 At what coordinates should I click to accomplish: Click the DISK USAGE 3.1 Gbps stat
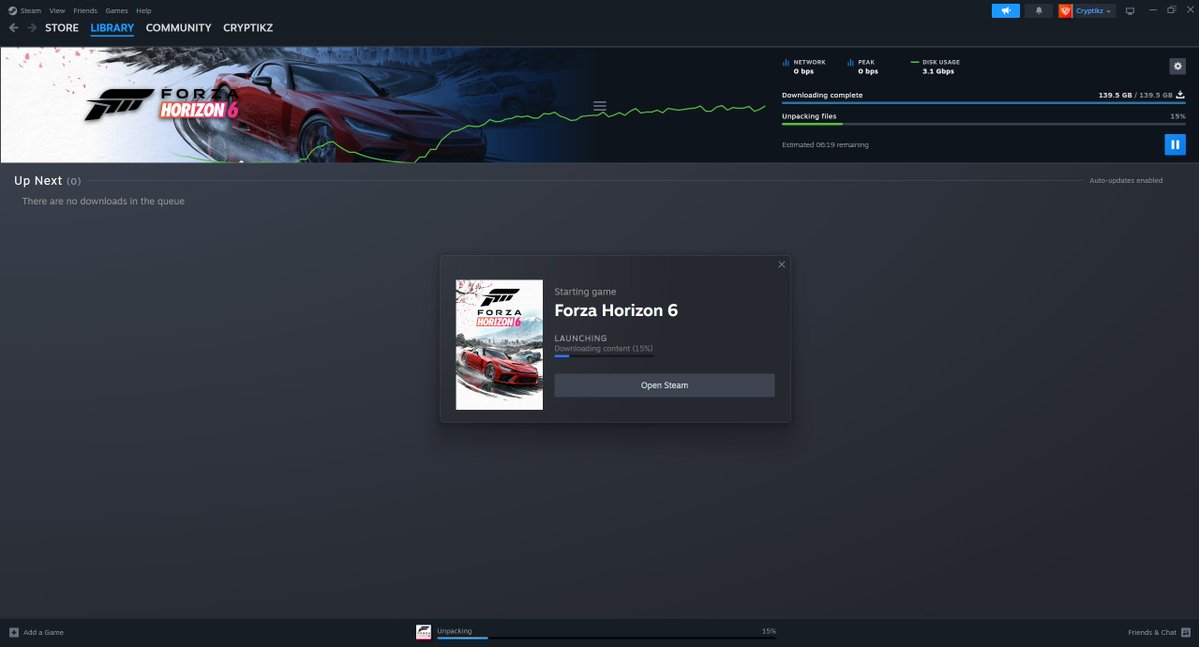[x=935, y=67]
